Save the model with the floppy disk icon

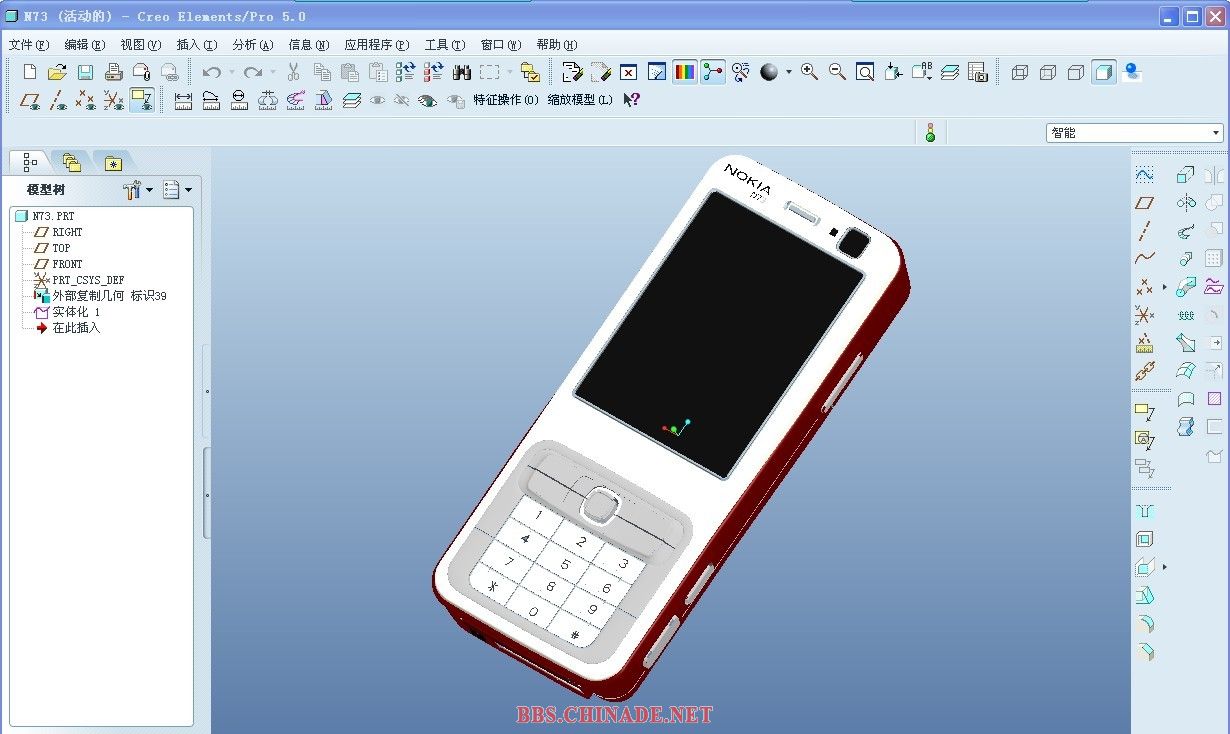[x=85, y=72]
